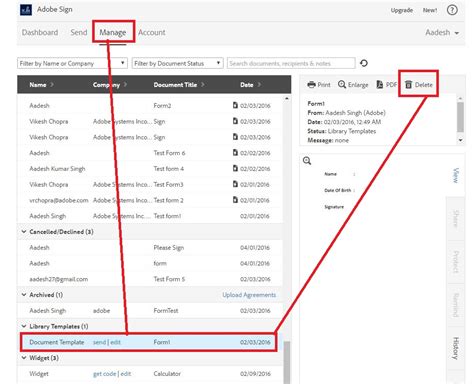Open the Share side tab
Viewport: 474px width, 384px height.
coord(455,218)
